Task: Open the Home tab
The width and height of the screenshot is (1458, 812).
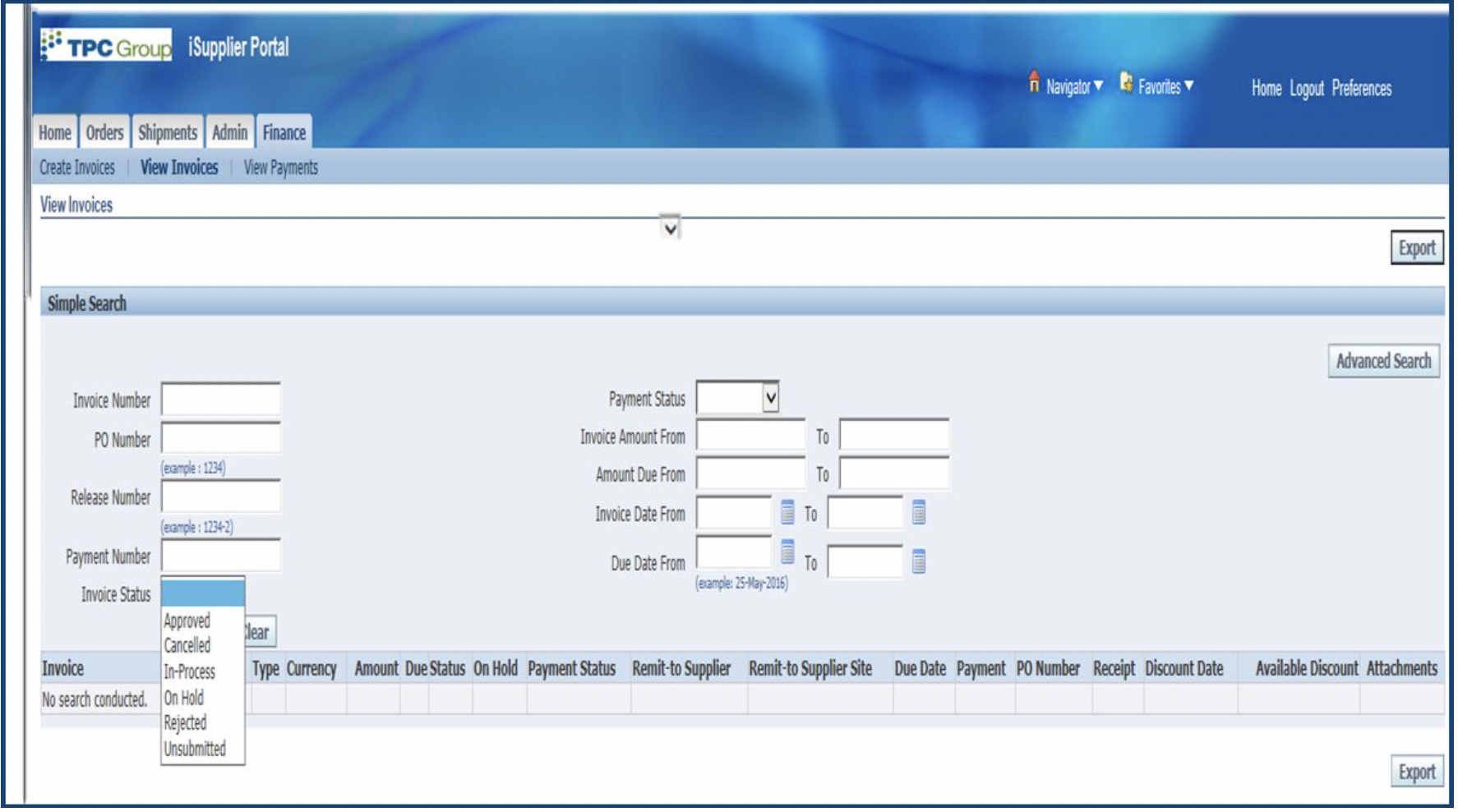Action: click(55, 132)
